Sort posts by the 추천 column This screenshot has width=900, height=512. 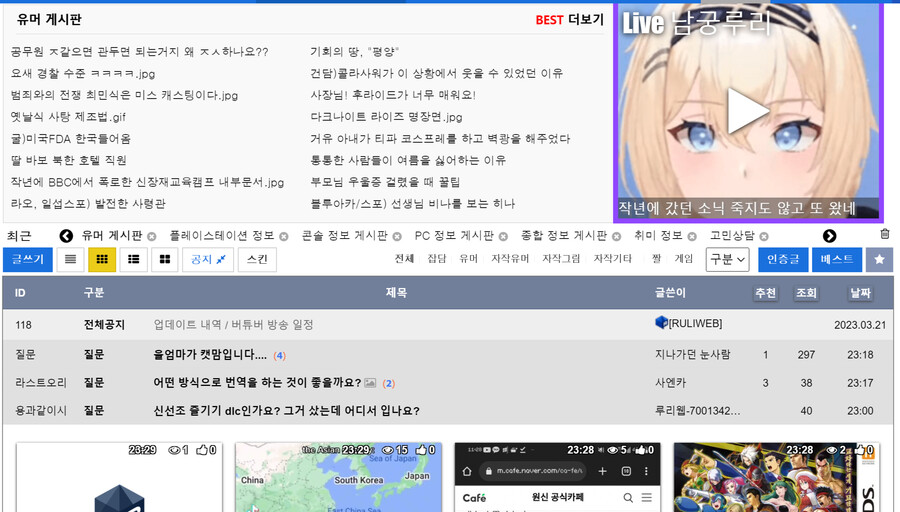[x=765, y=293]
